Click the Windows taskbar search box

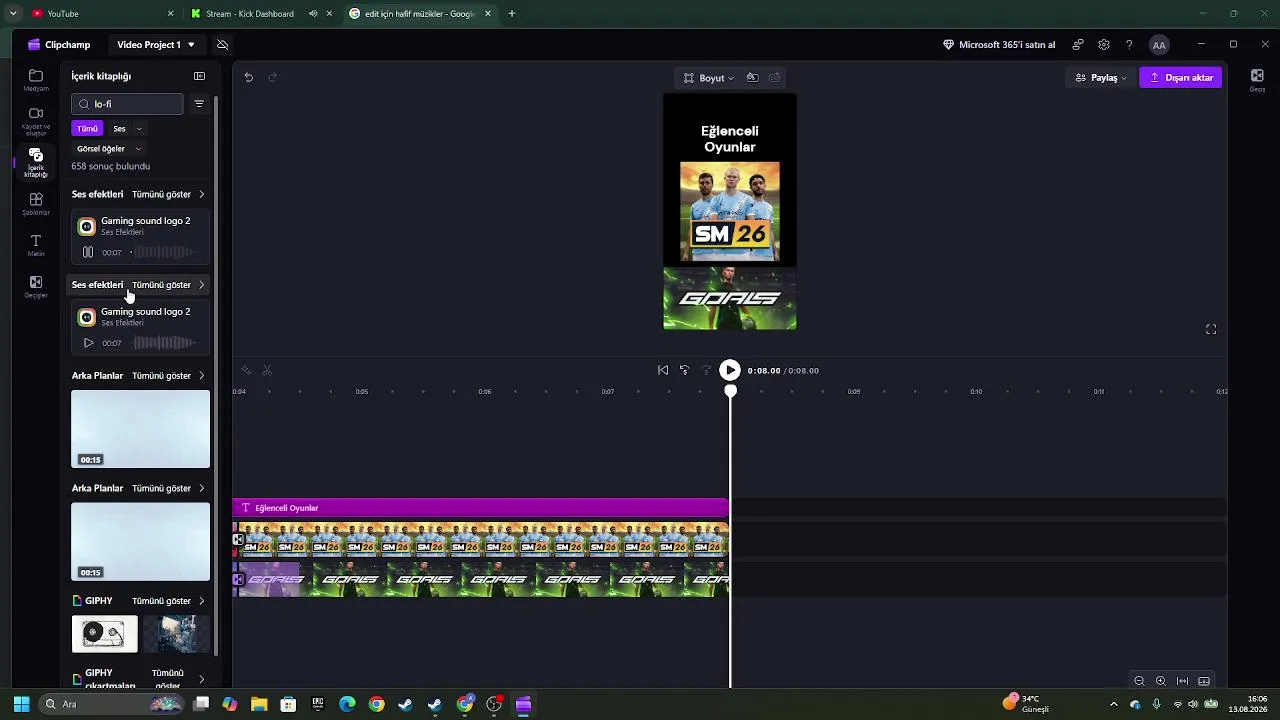[x=112, y=704]
